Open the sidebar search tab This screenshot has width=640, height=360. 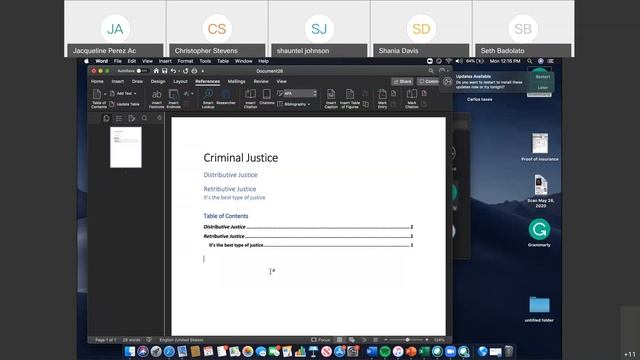144,118
